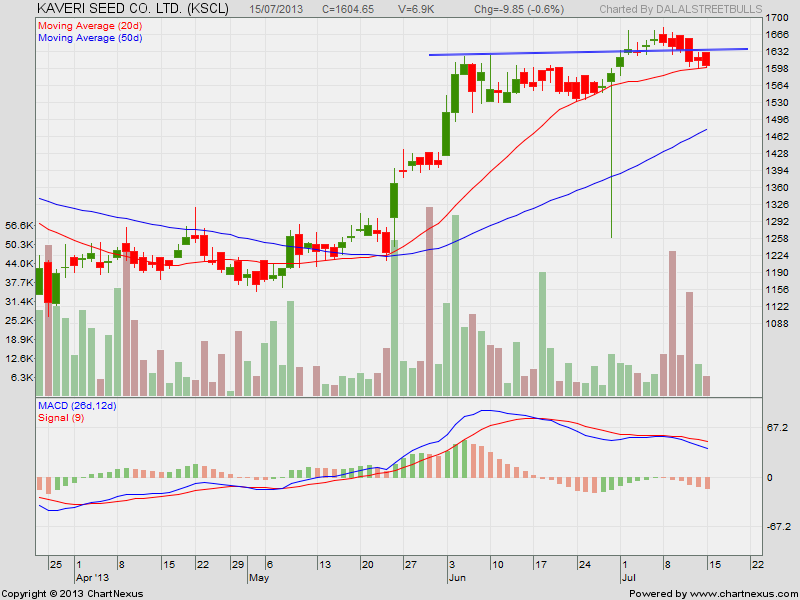Viewport: 800px width, 600px height.
Task: Select the date "15/07/2013" in the header
Action: [x=276, y=9]
